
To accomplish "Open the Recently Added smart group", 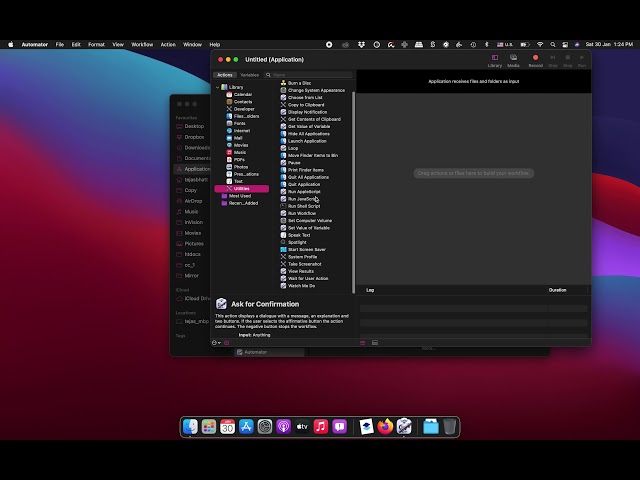I will click(x=243, y=203).
